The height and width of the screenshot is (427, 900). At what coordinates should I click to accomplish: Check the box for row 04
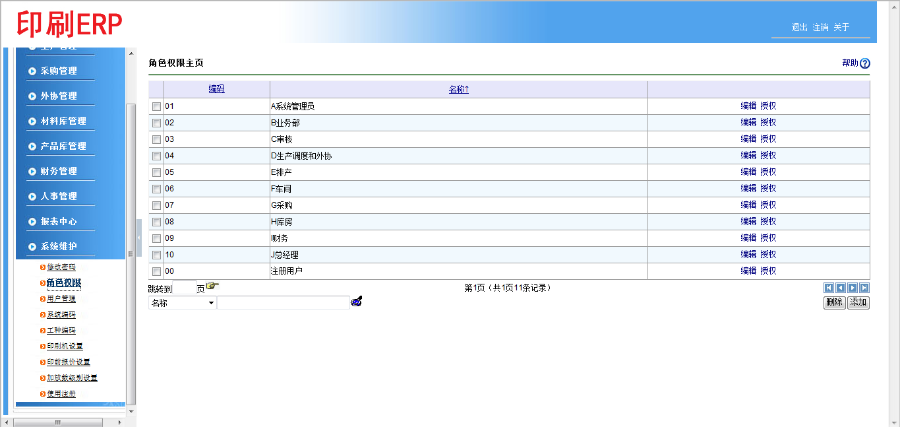pyautogui.click(x=156, y=156)
